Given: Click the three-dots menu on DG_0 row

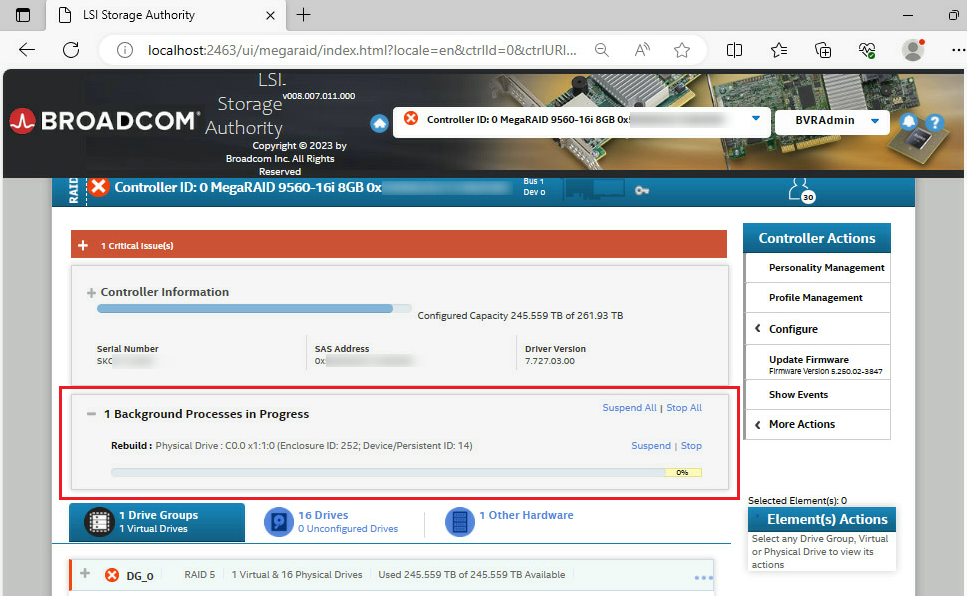Looking at the screenshot, I should tap(703, 578).
